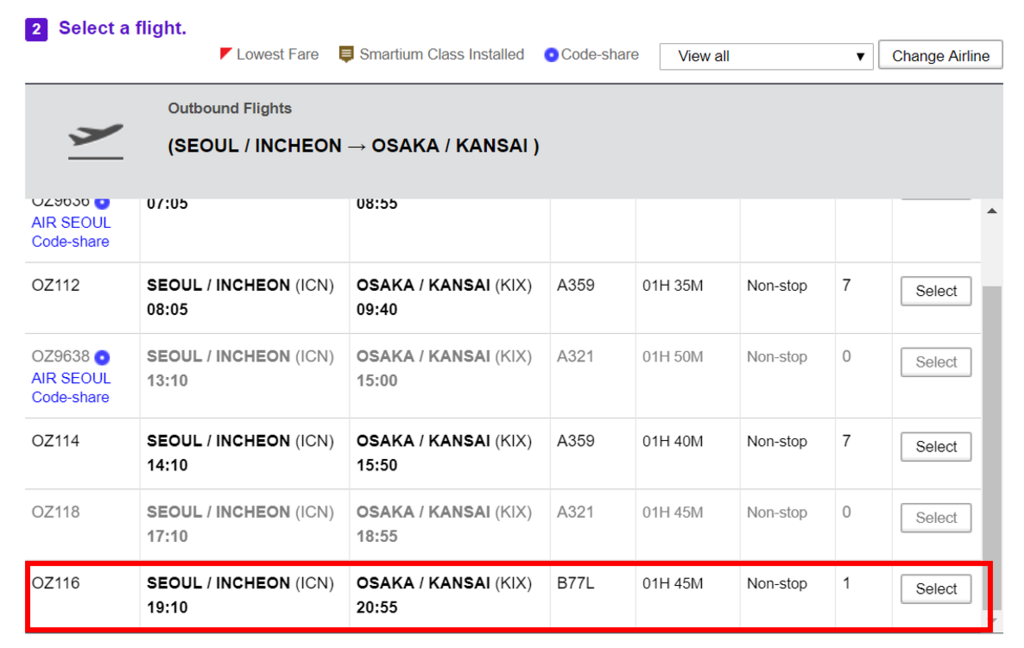Screen dimensions: 1024x648
Task: Click flight number OZ114
Action: [x=56, y=441]
